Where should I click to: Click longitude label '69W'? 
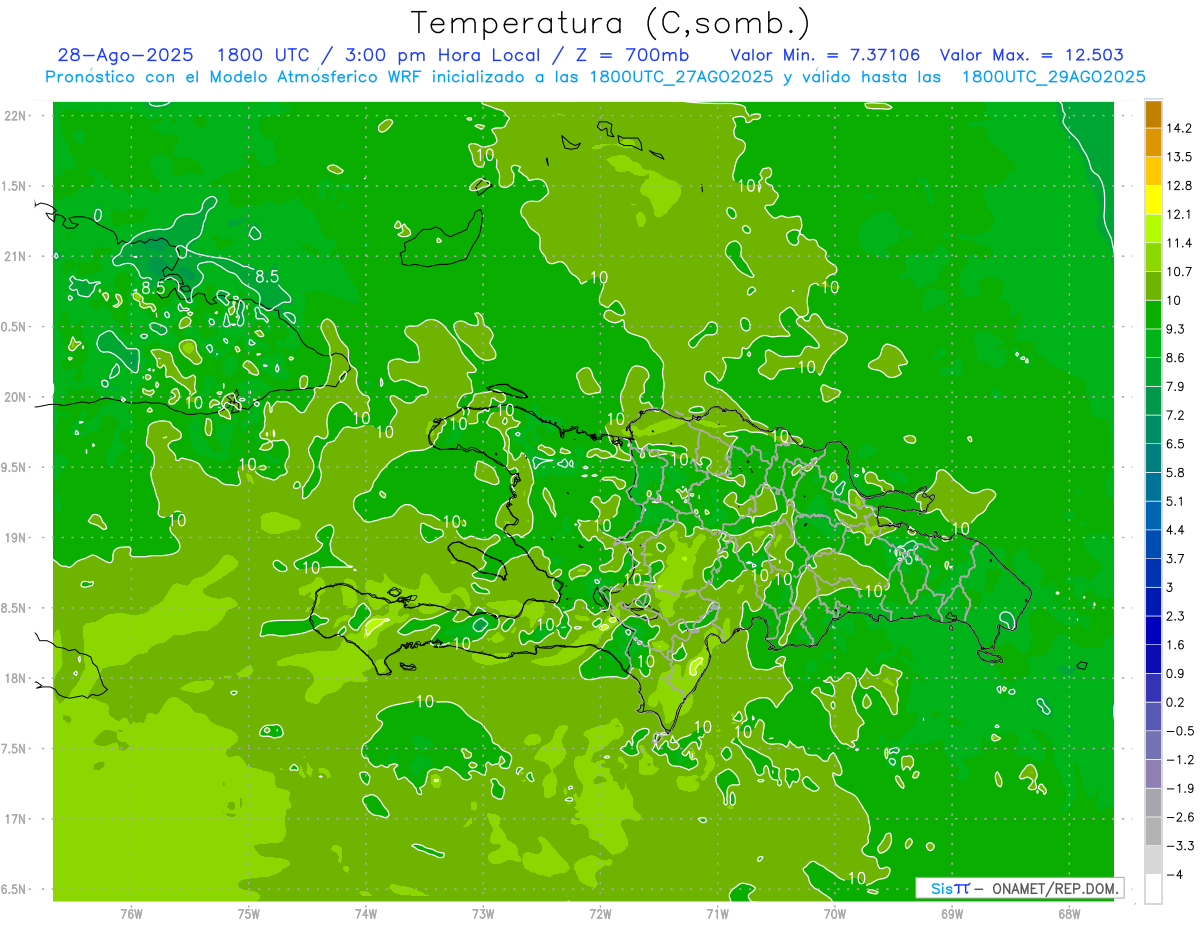coord(951,913)
